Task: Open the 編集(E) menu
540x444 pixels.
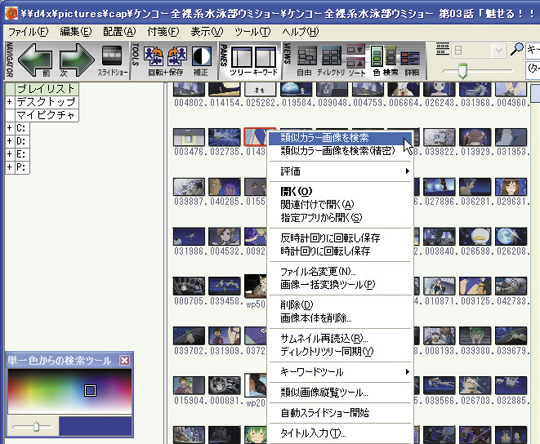Action: coord(75,32)
